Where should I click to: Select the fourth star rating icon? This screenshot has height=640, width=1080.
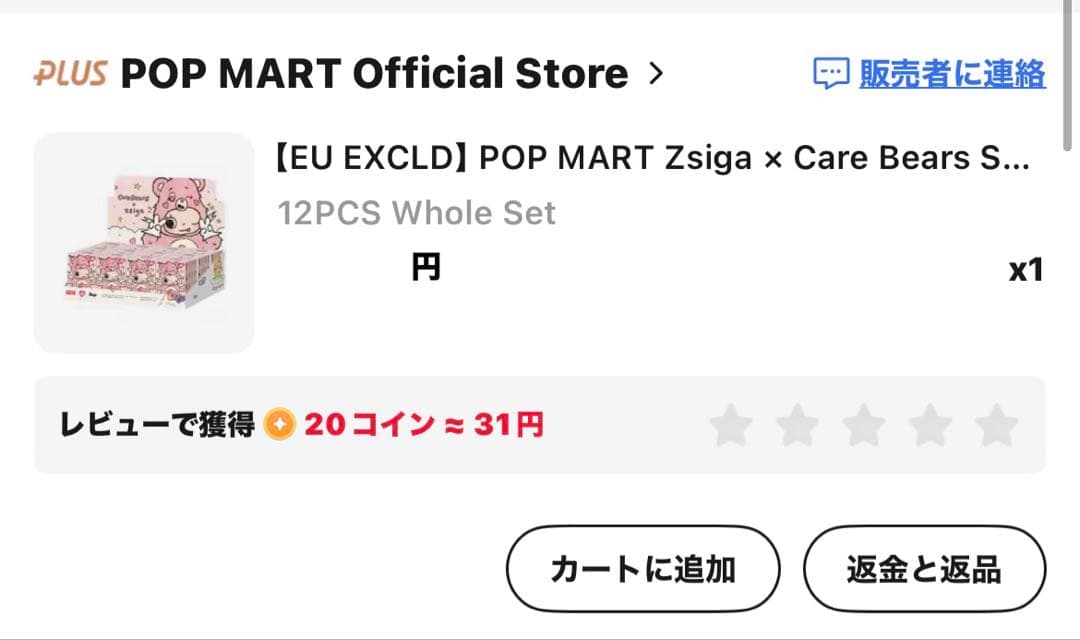(x=928, y=425)
